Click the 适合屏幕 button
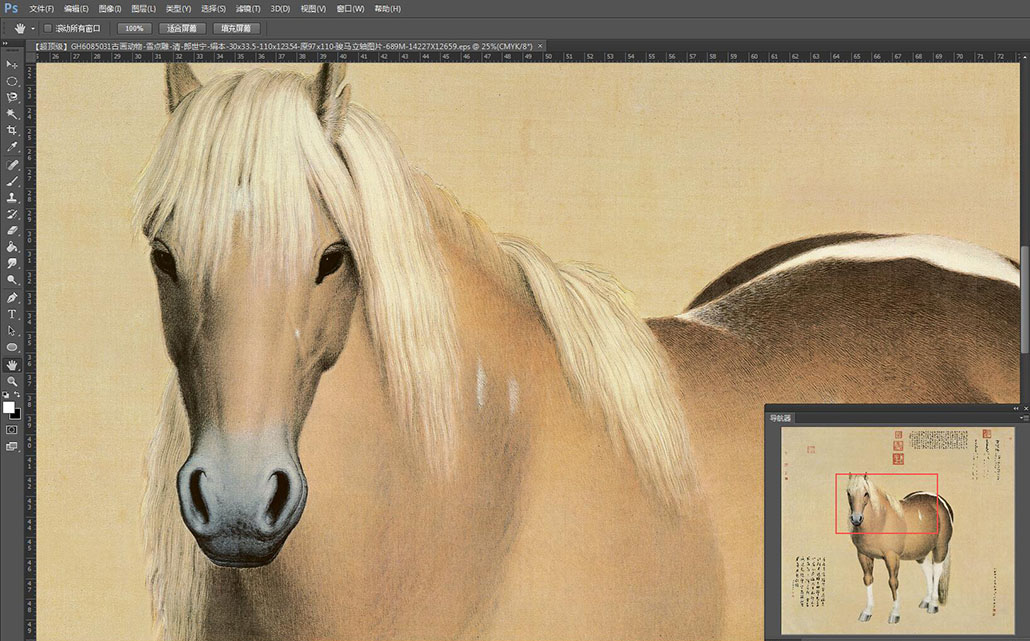The height and width of the screenshot is (641, 1030). (x=182, y=28)
